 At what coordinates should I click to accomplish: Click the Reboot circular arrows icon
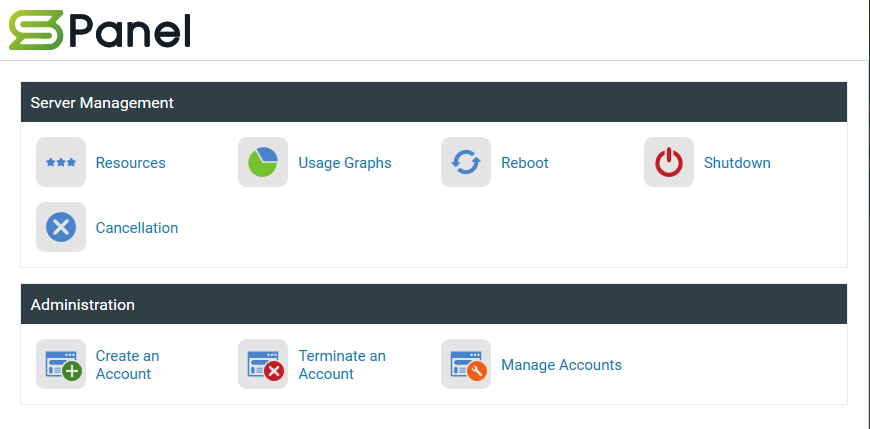point(466,162)
